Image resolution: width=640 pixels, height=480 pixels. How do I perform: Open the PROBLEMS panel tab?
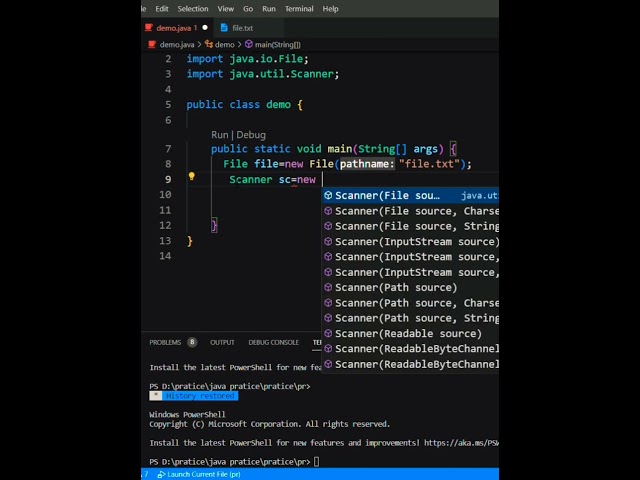coord(165,342)
